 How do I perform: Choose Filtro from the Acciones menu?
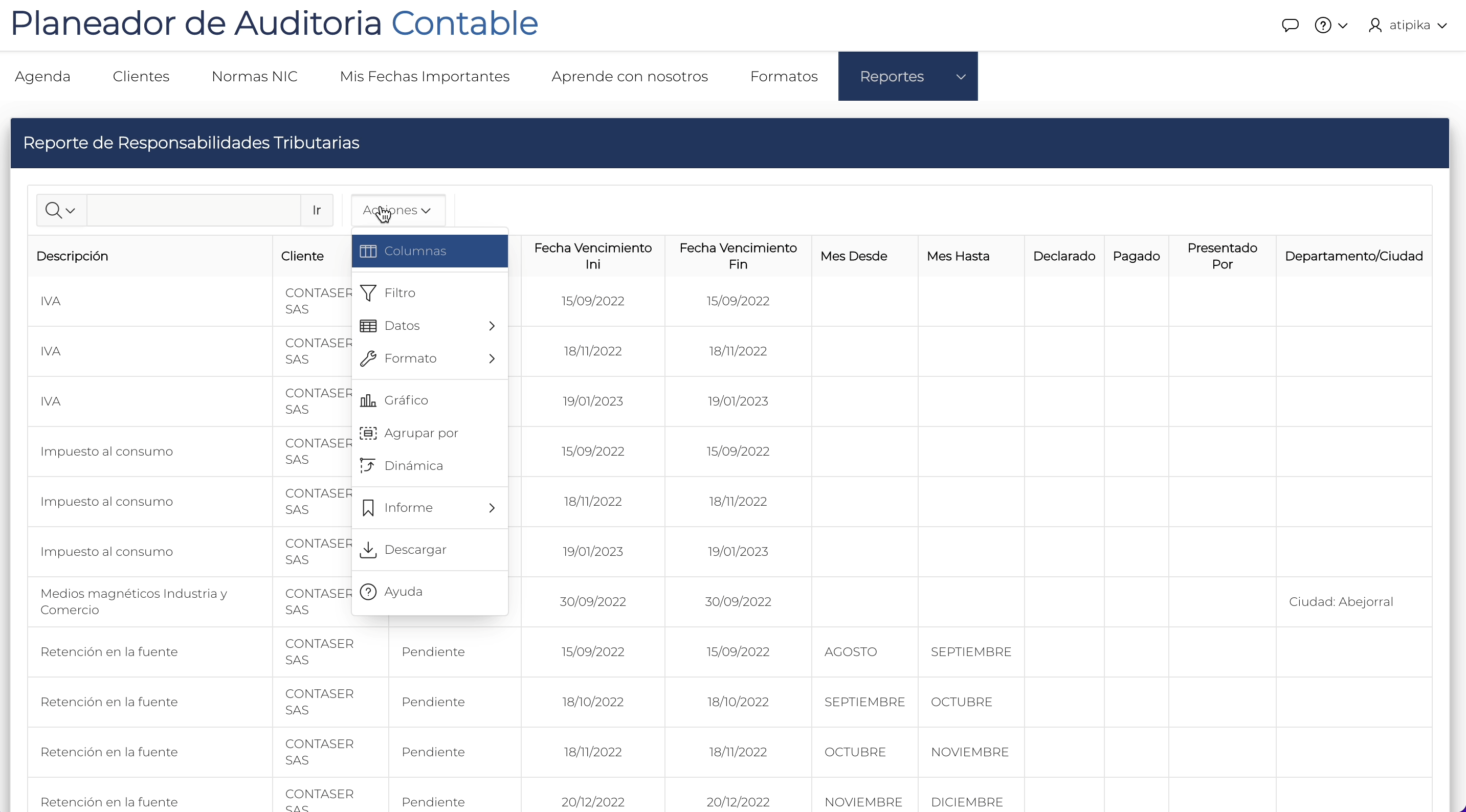(x=430, y=293)
